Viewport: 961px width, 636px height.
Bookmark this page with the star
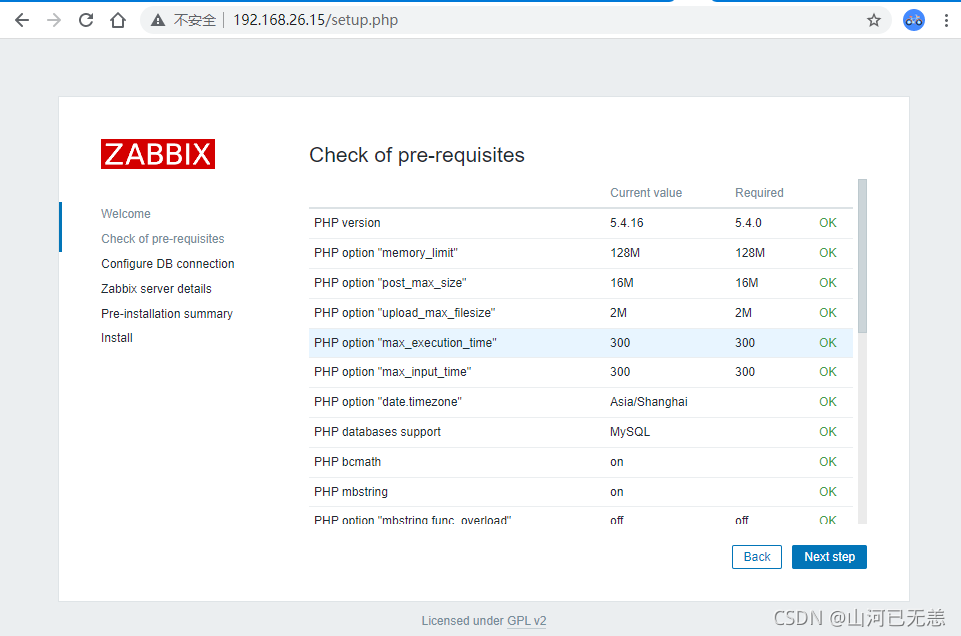[x=874, y=20]
